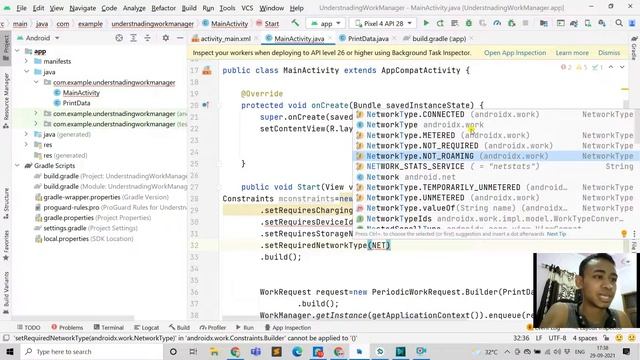The width and height of the screenshot is (640, 360).
Task: Collapse the app module node
Action: (17, 51)
